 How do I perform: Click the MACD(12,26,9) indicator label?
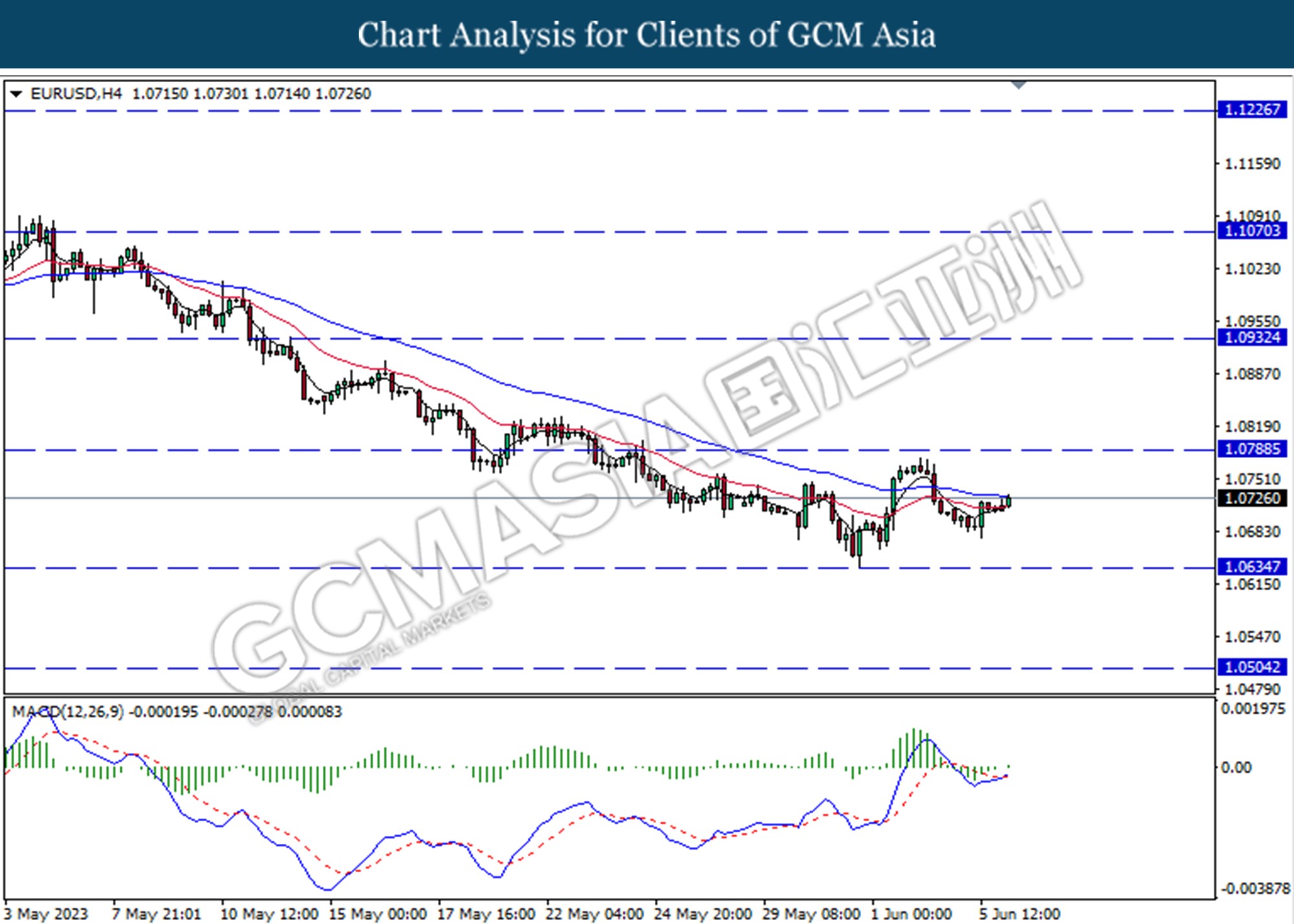tap(68, 712)
